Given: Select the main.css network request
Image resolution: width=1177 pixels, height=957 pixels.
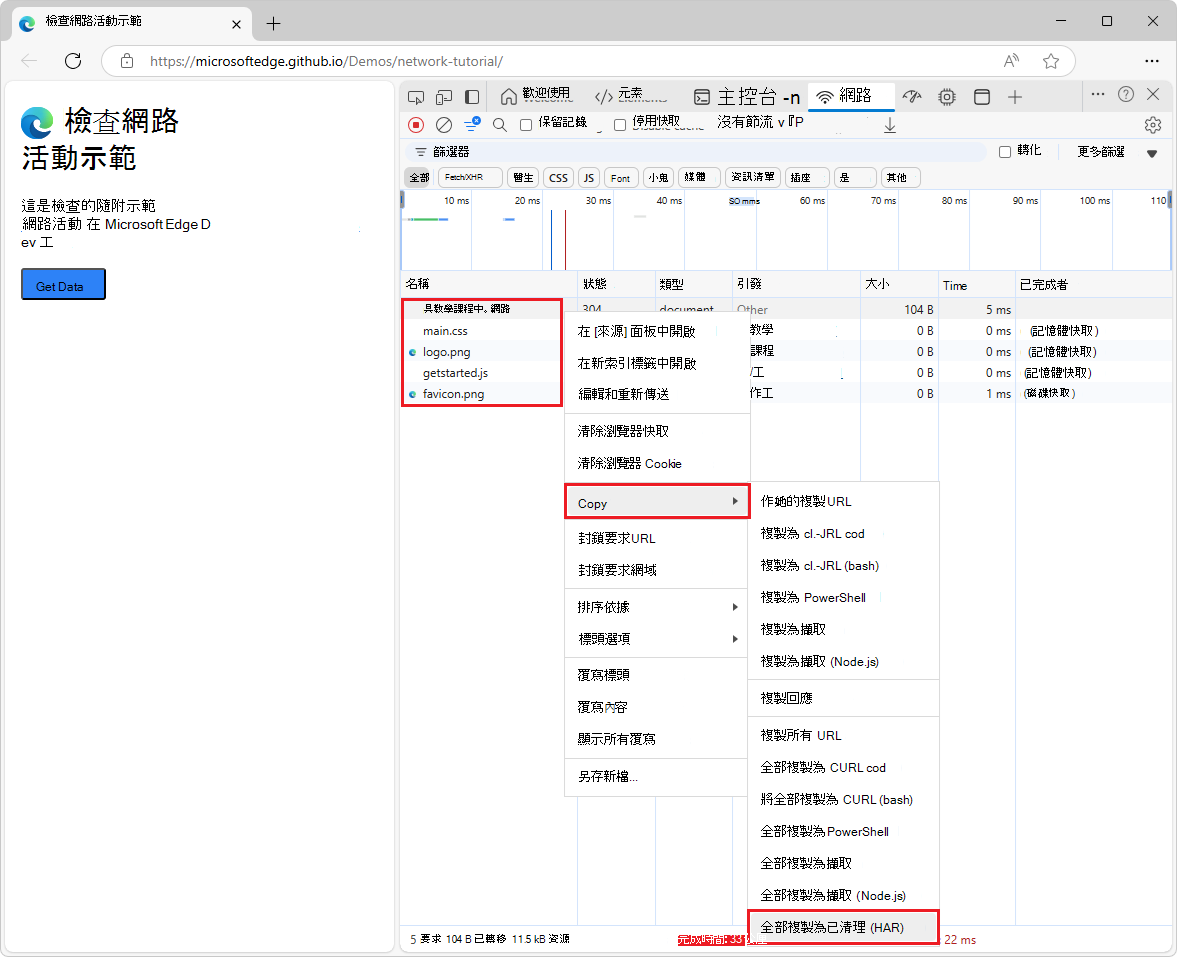Looking at the screenshot, I should 447,330.
